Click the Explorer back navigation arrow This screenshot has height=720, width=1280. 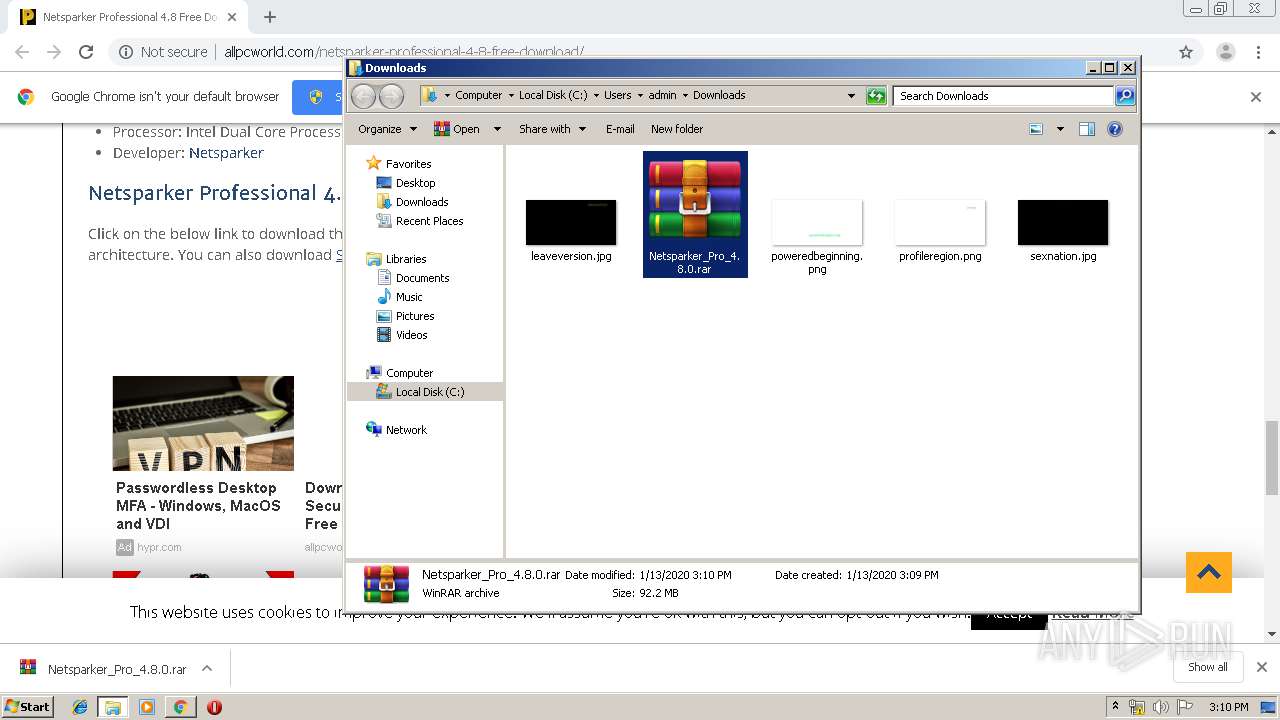(363, 96)
